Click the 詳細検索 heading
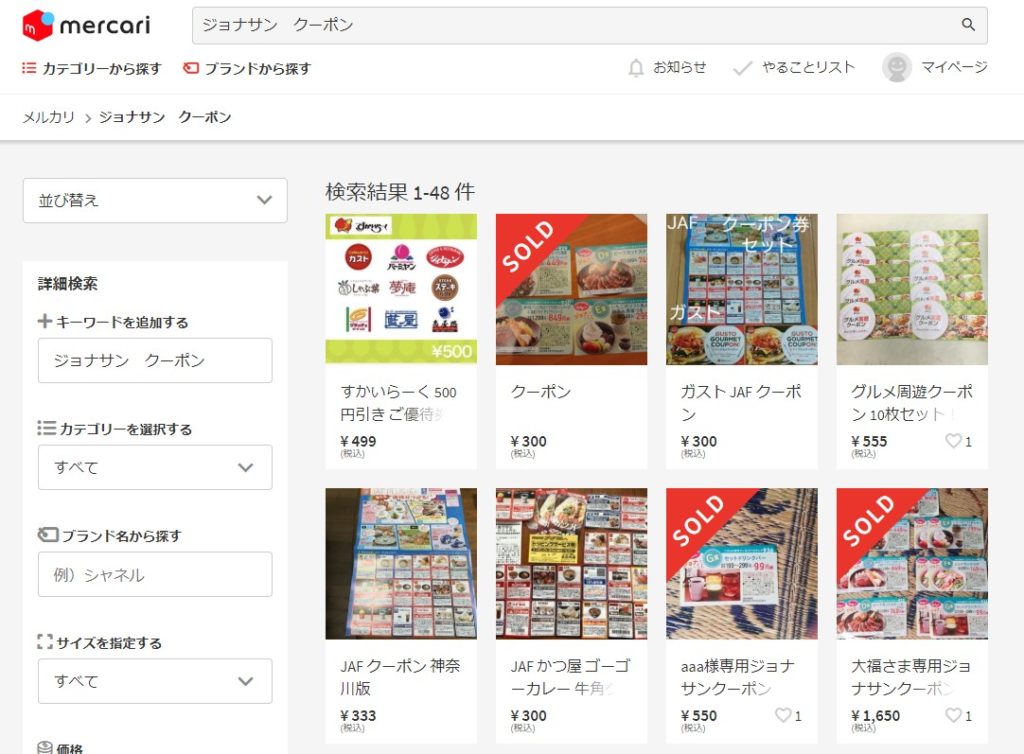The height and width of the screenshot is (754, 1024). click(68, 283)
